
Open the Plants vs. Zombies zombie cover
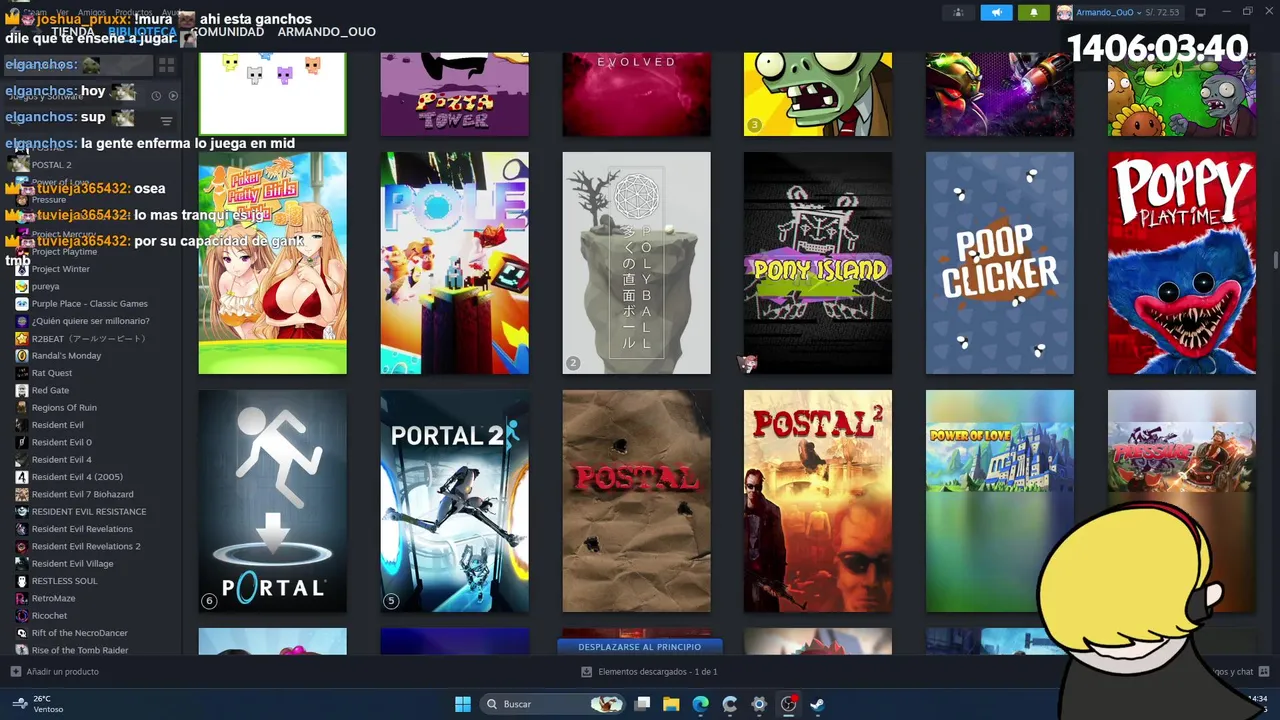818,93
